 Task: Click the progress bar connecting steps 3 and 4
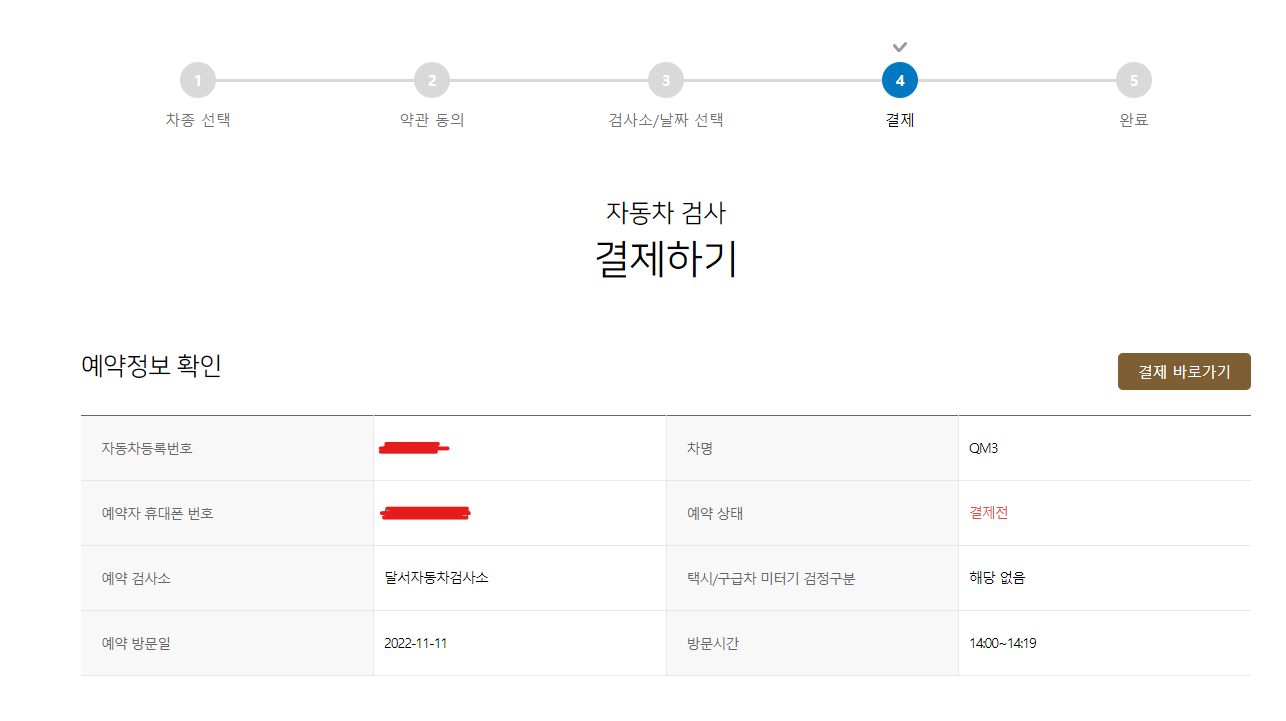782,80
